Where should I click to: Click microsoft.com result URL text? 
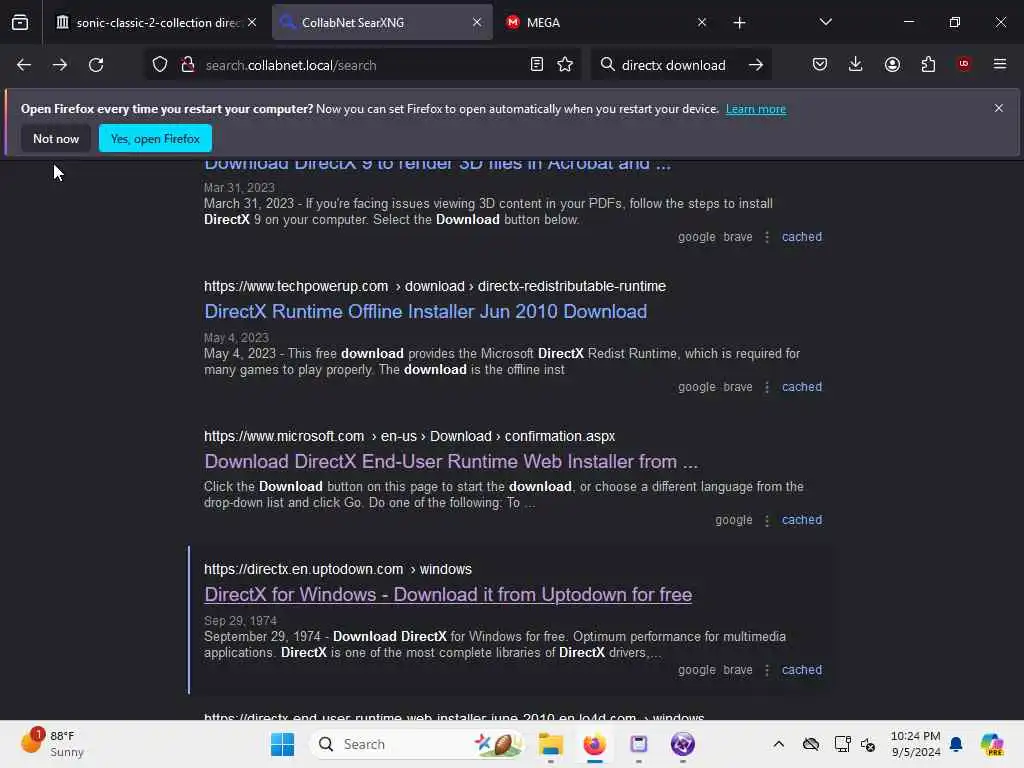pos(409,436)
